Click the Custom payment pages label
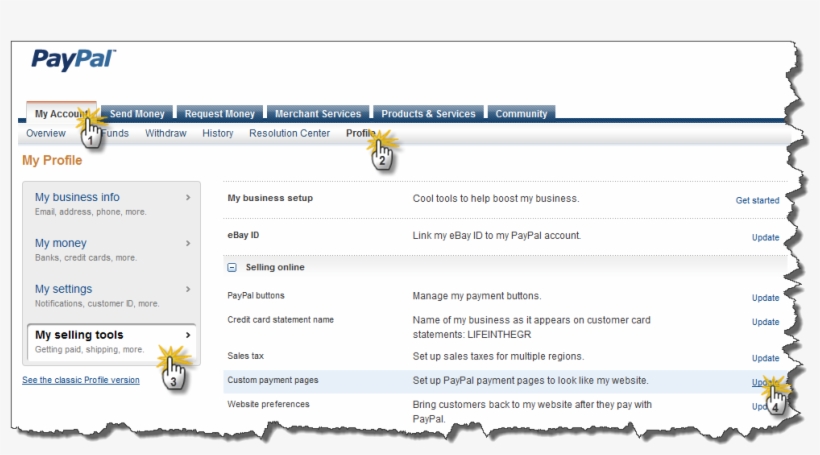The image size is (820, 455). click(272, 380)
